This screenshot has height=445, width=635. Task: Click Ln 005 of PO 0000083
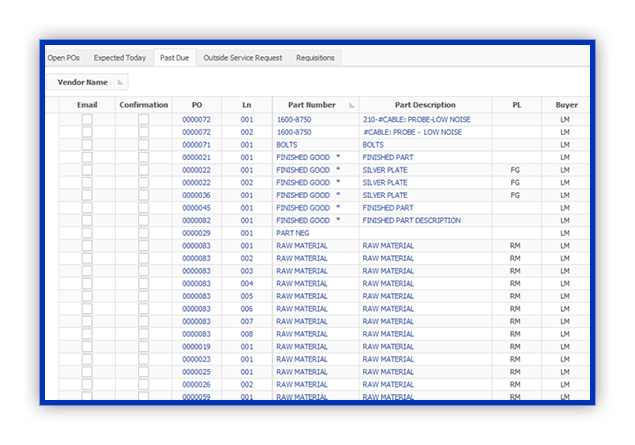(247, 296)
